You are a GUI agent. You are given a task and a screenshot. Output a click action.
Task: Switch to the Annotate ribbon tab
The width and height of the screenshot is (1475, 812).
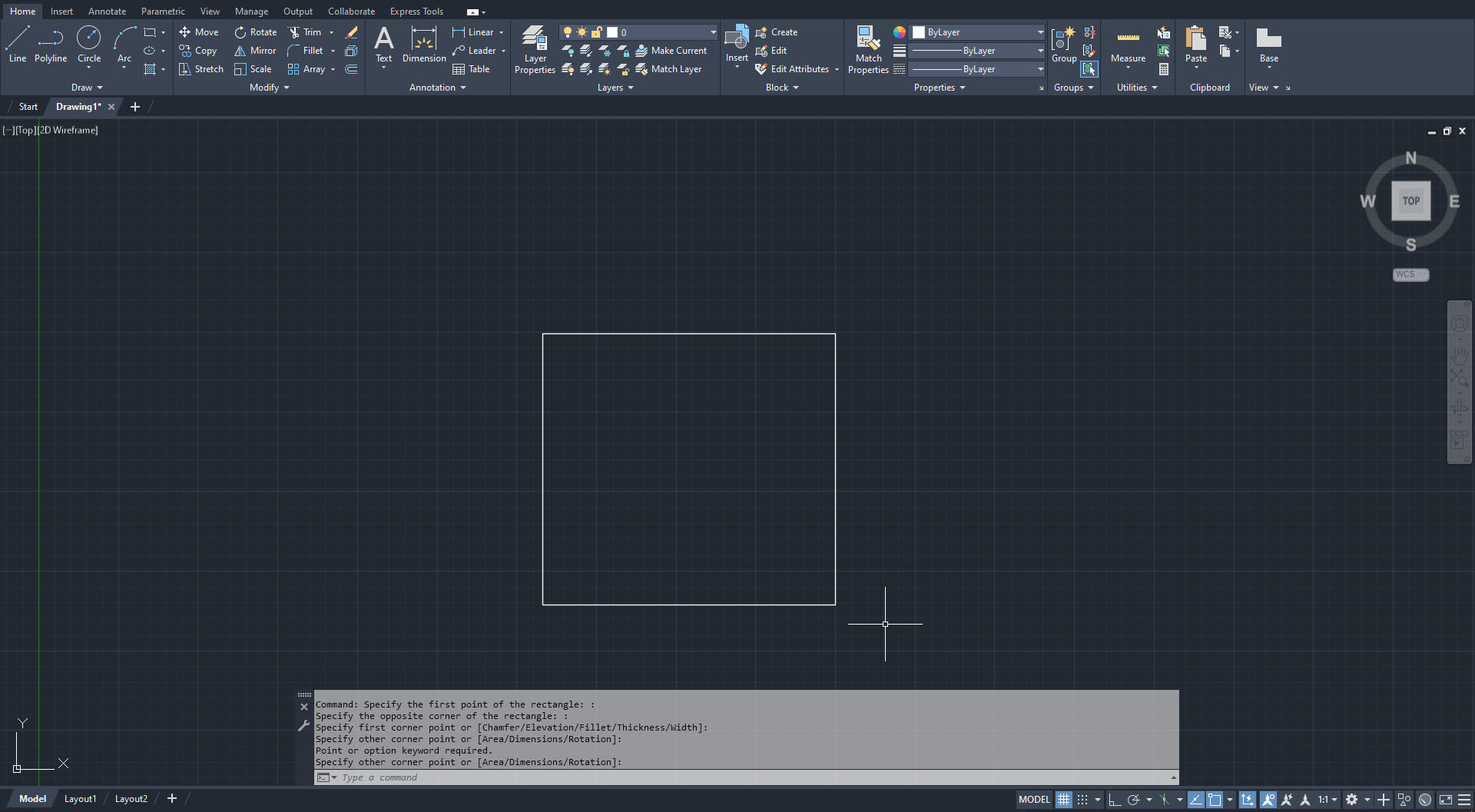coord(107,12)
